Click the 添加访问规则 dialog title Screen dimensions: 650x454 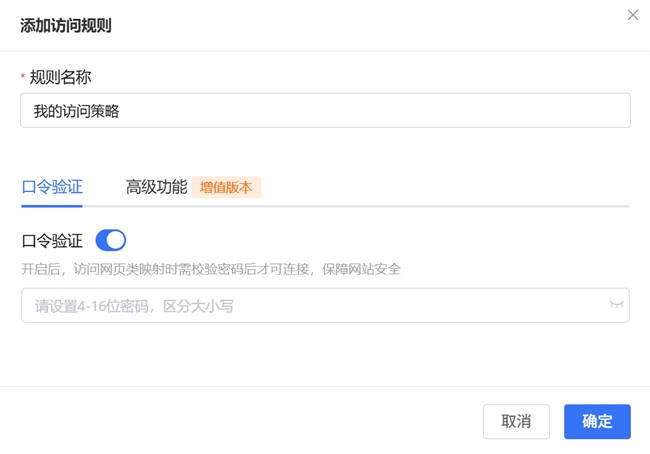pos(66,26)
